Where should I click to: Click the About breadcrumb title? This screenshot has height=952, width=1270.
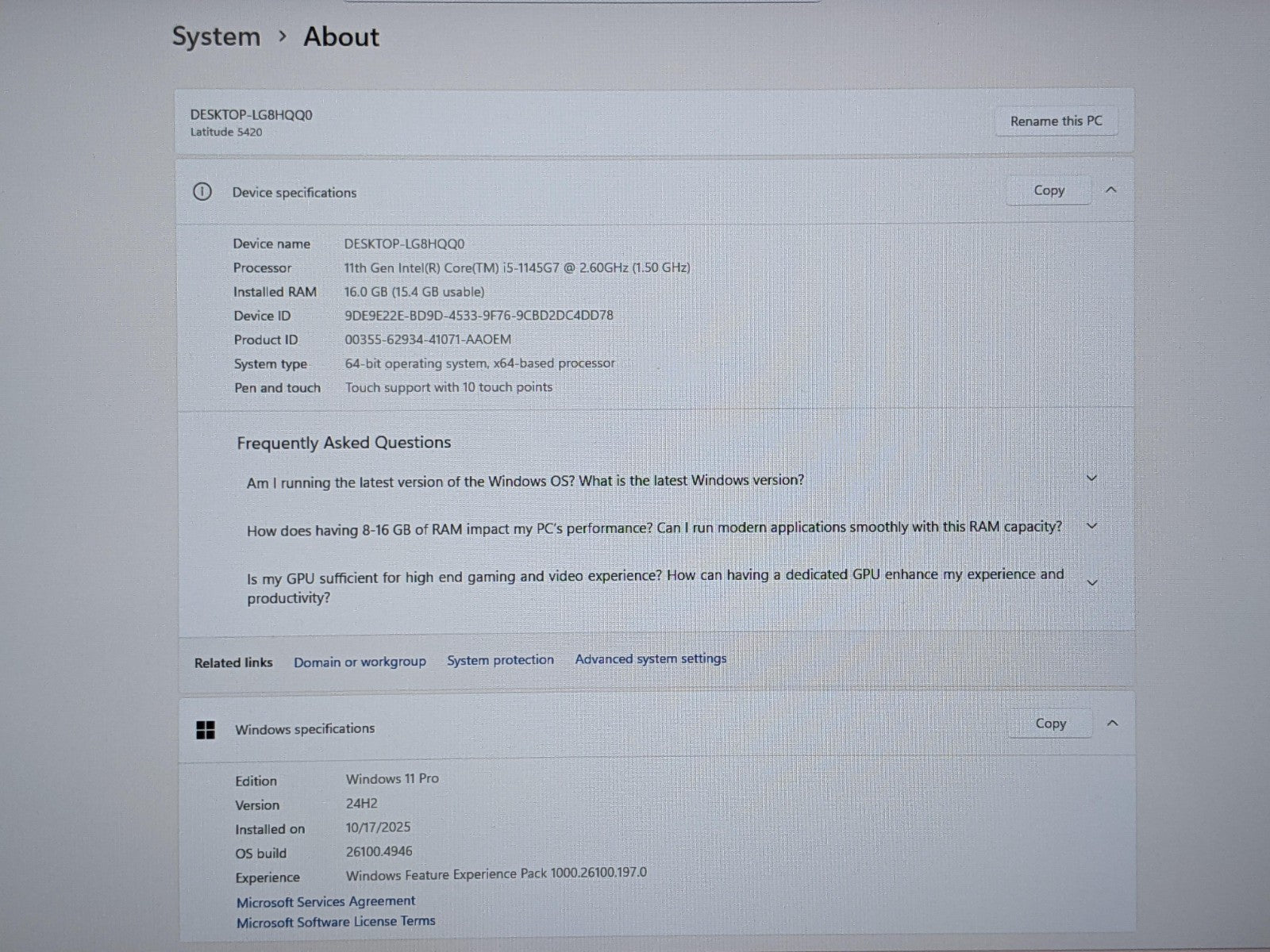point(341,36)
